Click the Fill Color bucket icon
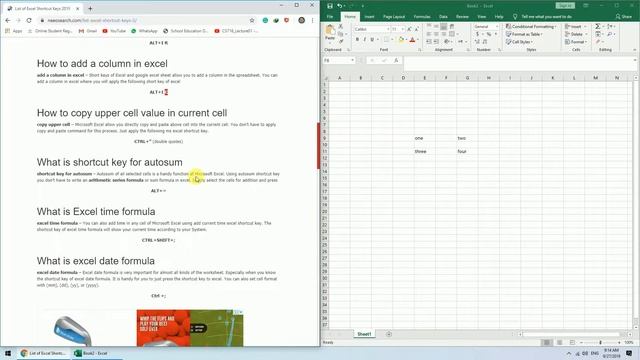Screen dimensions: 640x360 click(401, 40)
